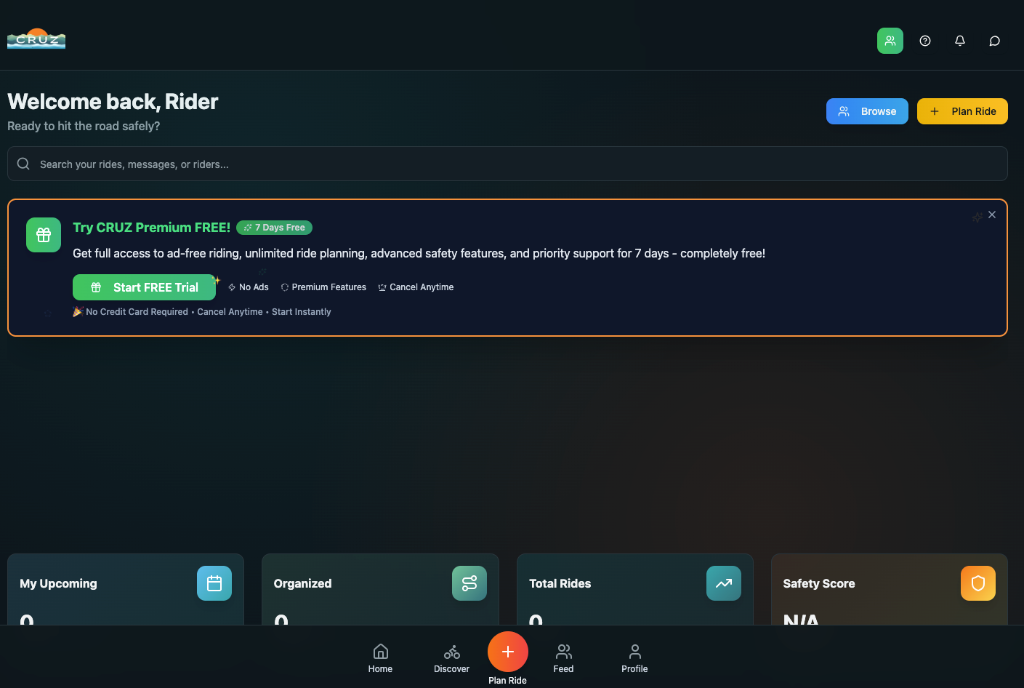
Task: Click the route icon on Organized card
Action: (x=469, y=584)
